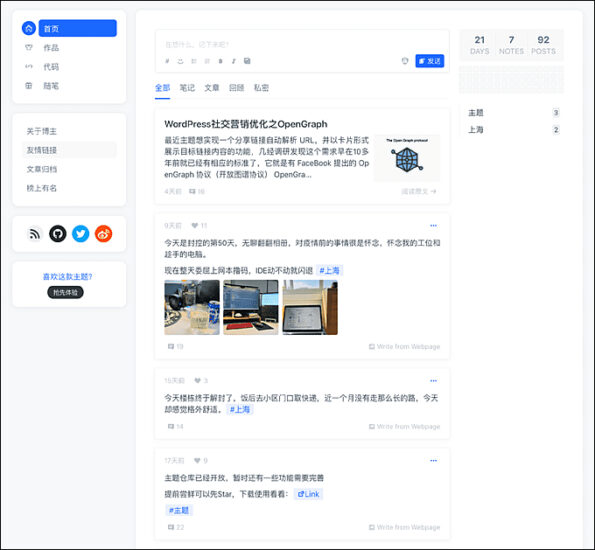
Task: Switch to the 回顾 tab
Action: click(x=236, y=88)
